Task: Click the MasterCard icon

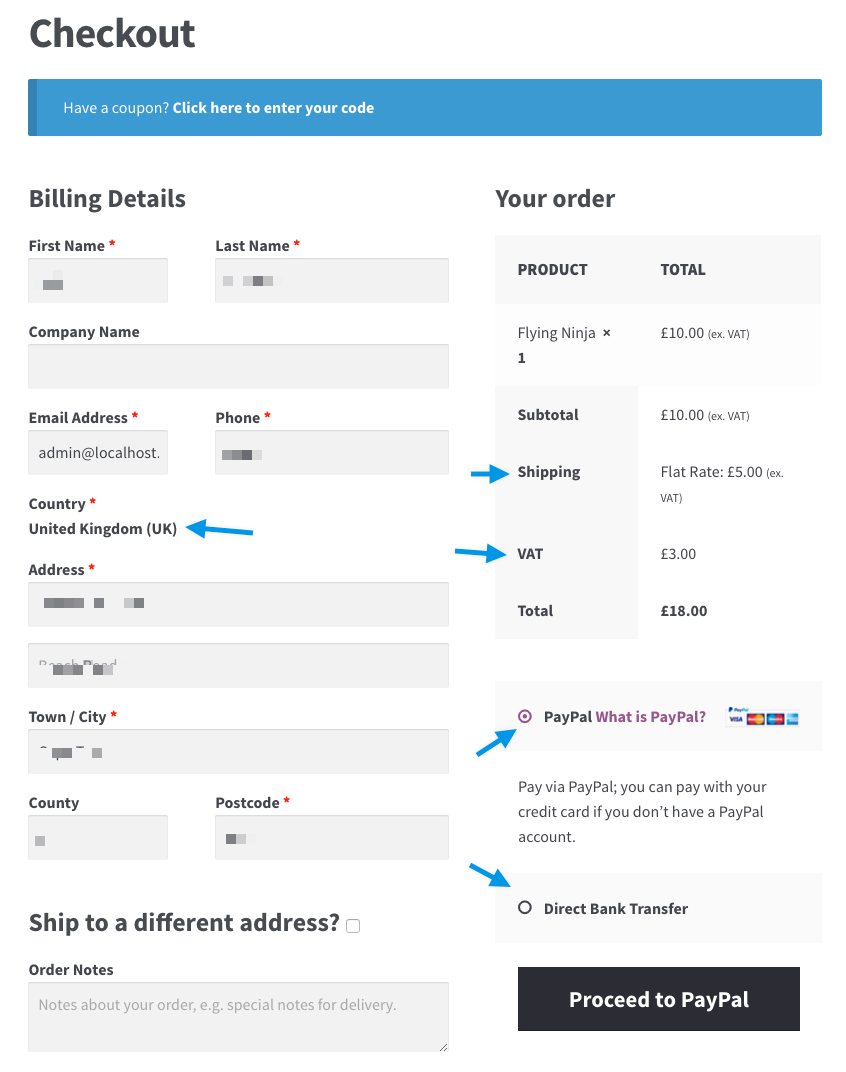Action: click(756, 719)
